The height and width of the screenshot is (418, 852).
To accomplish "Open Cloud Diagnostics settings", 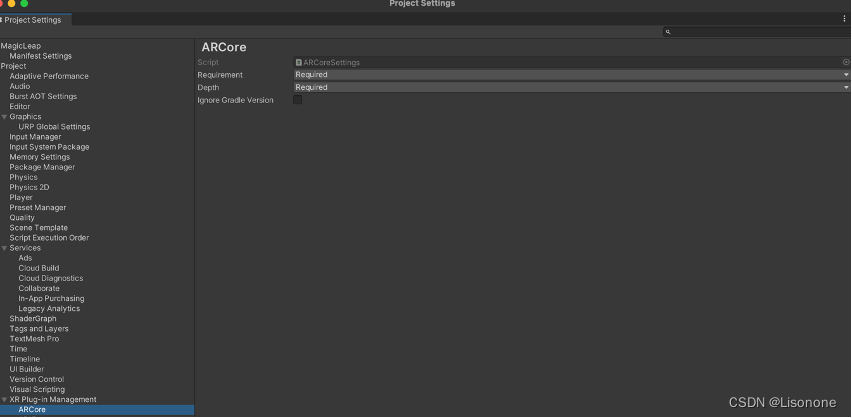I will (51, 279).
